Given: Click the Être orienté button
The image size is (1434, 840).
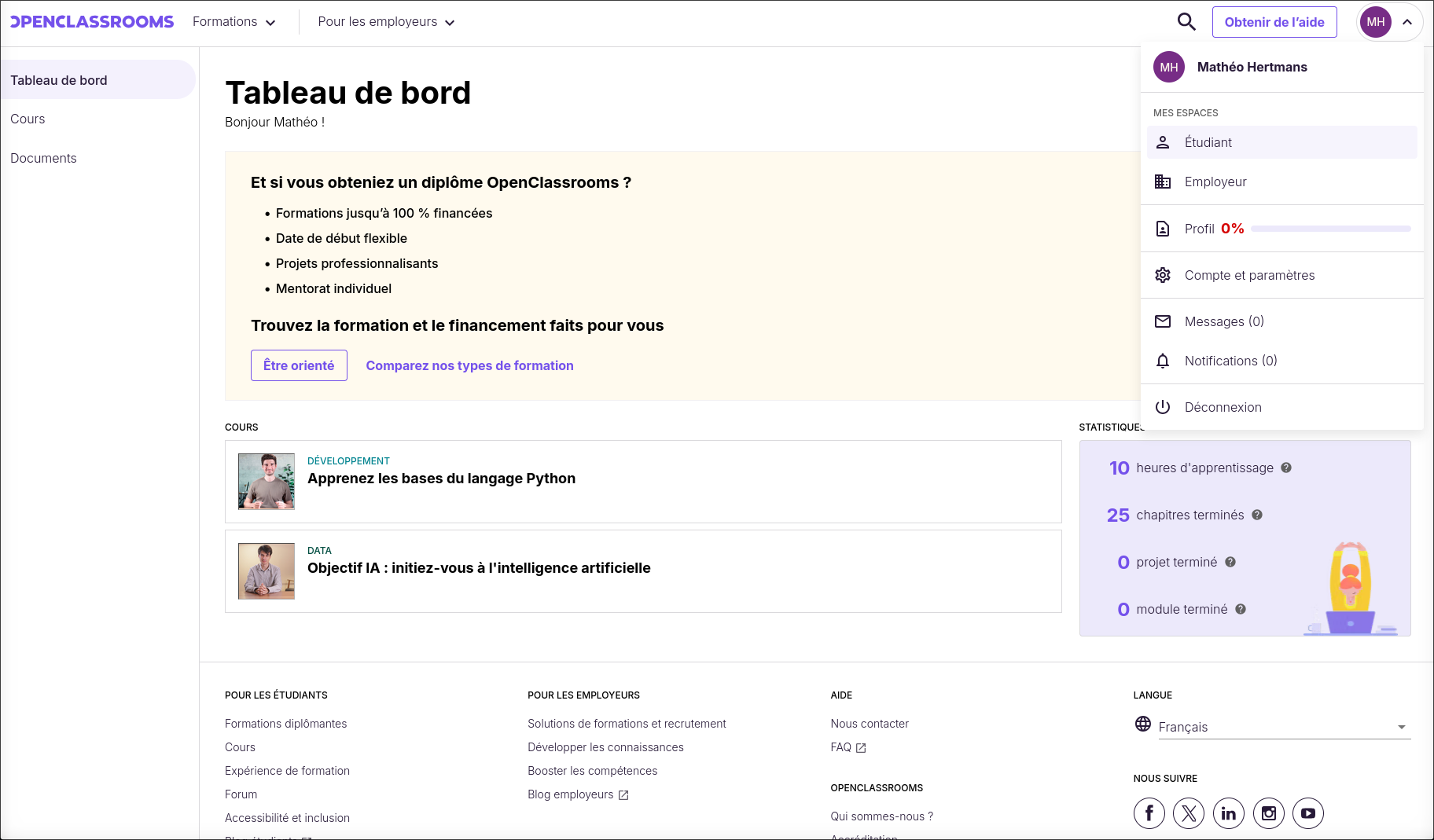Looking at the screenshot, I should pyautogui.click(x=299, y=365).
